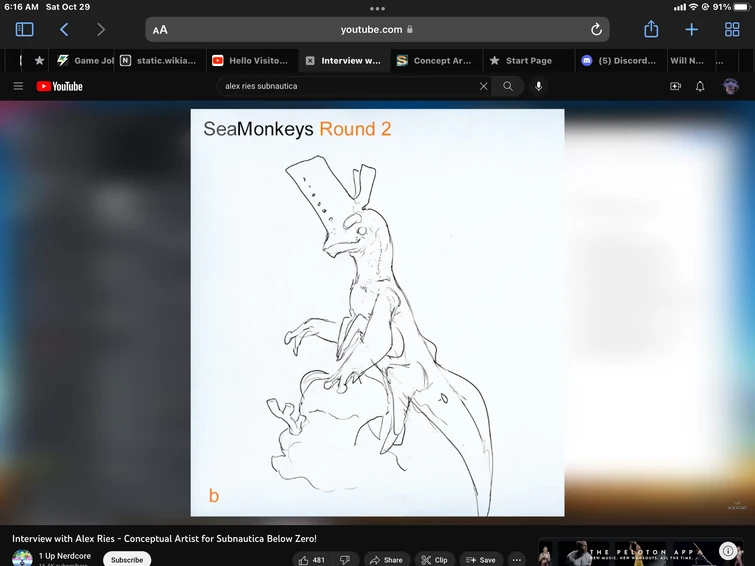Toggle the Safari sidebar panel
This screenshot has height=566, width=755.
[x=25, y=29]
